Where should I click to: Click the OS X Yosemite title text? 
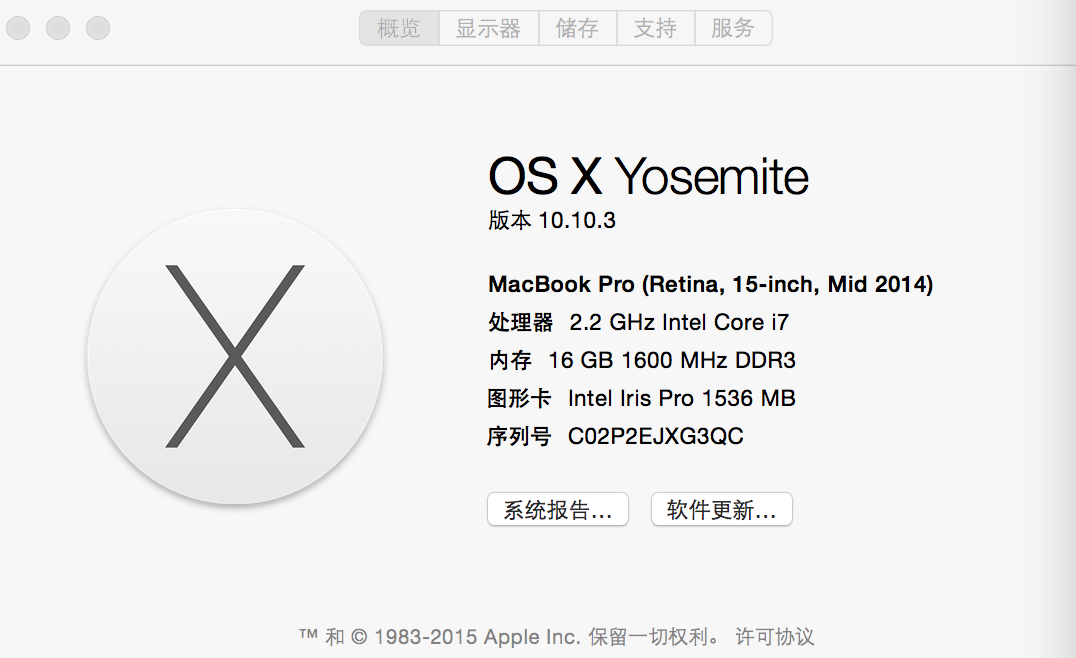(648, 178)
